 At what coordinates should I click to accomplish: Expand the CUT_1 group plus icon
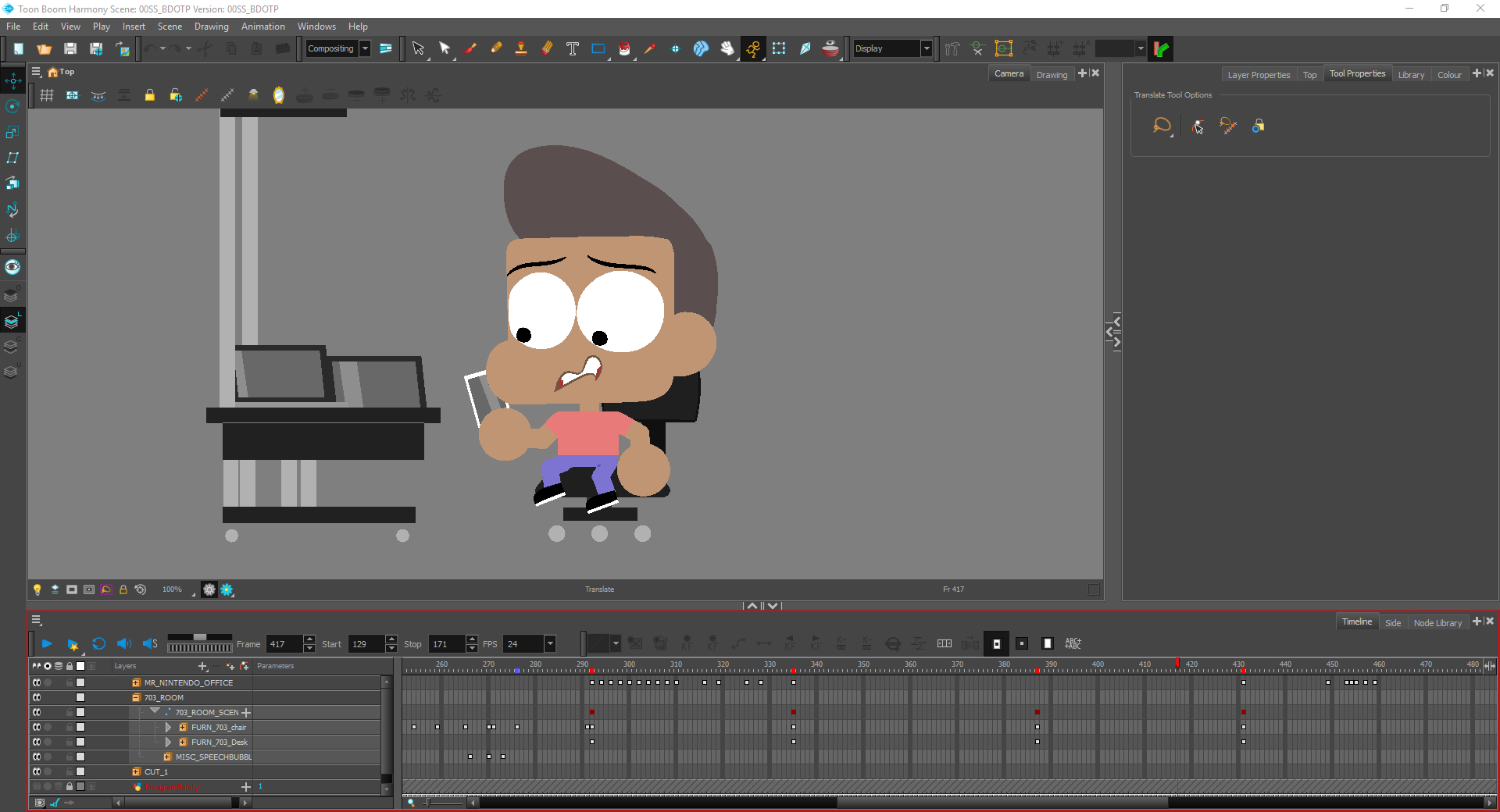[136, 771]
